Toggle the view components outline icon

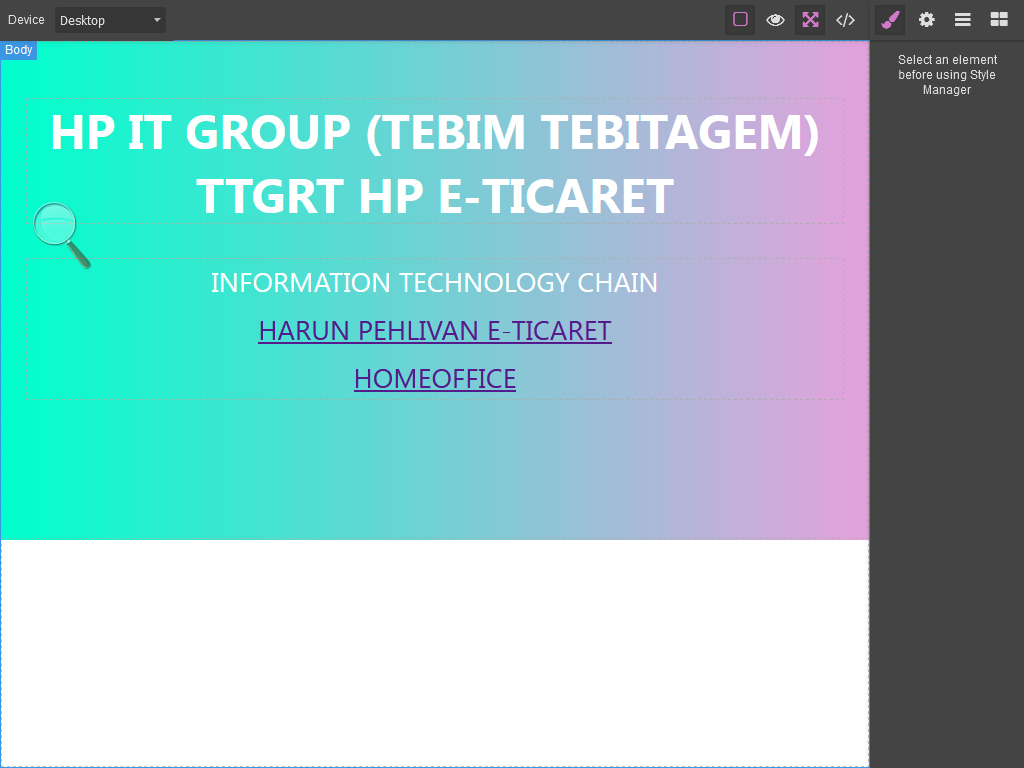[x=740, y=20]
